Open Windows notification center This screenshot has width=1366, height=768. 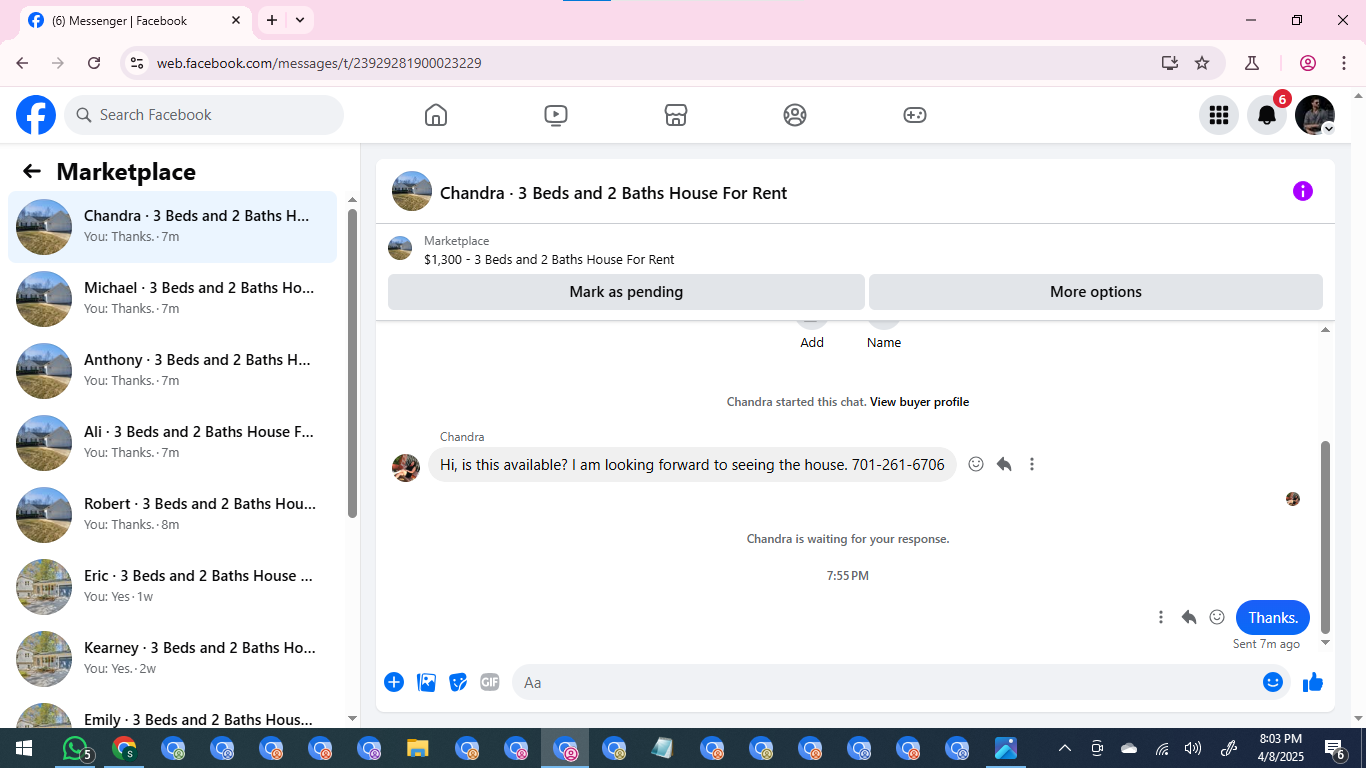(x=1334, y=748)
